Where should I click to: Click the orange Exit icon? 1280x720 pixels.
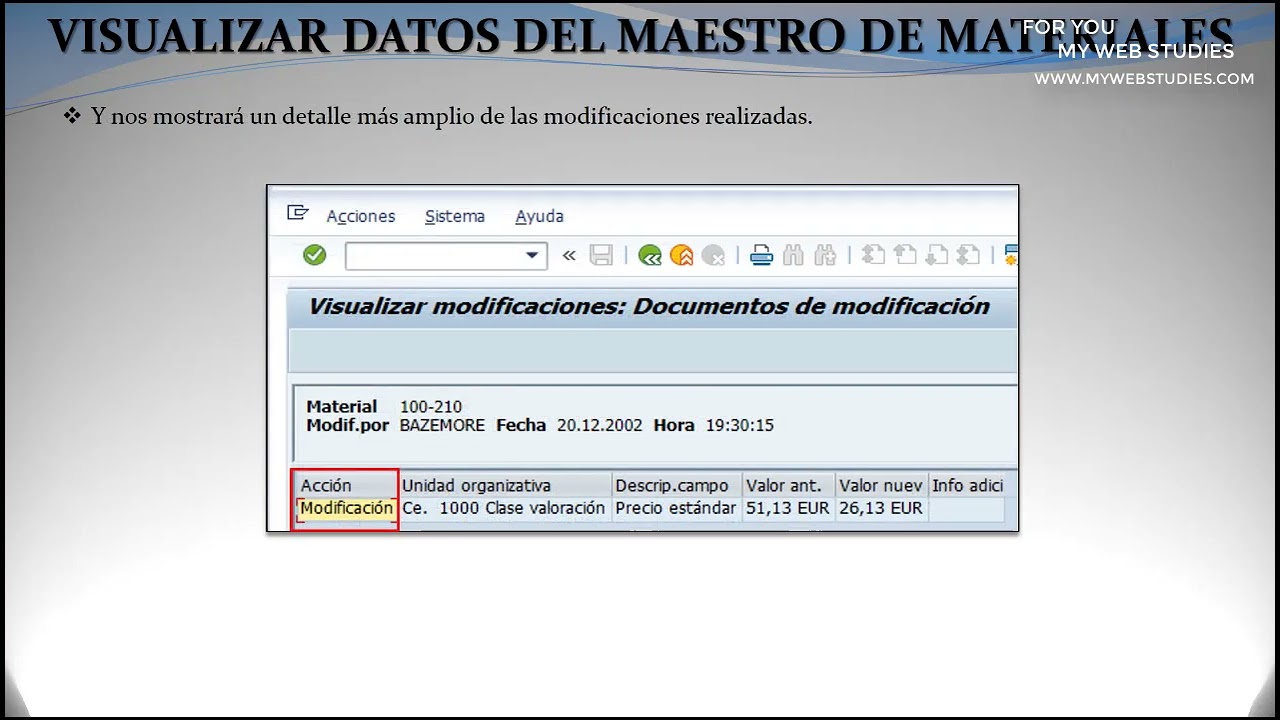point(682,256)
